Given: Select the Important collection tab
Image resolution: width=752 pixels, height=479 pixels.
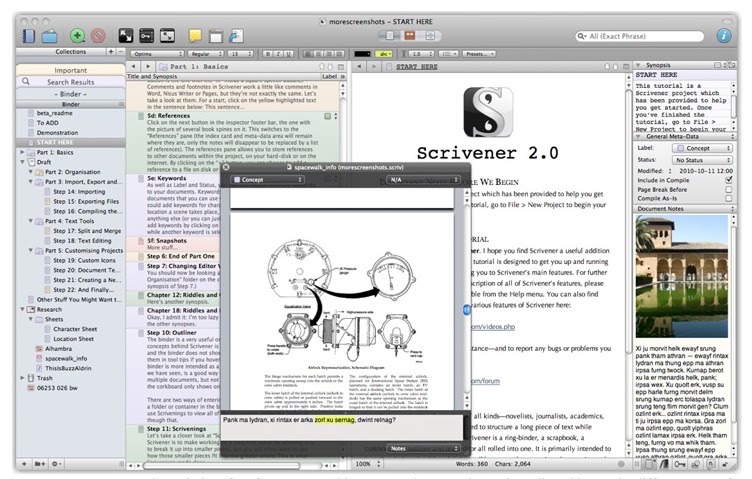Looking at the screenshot, I should point(70,70).
